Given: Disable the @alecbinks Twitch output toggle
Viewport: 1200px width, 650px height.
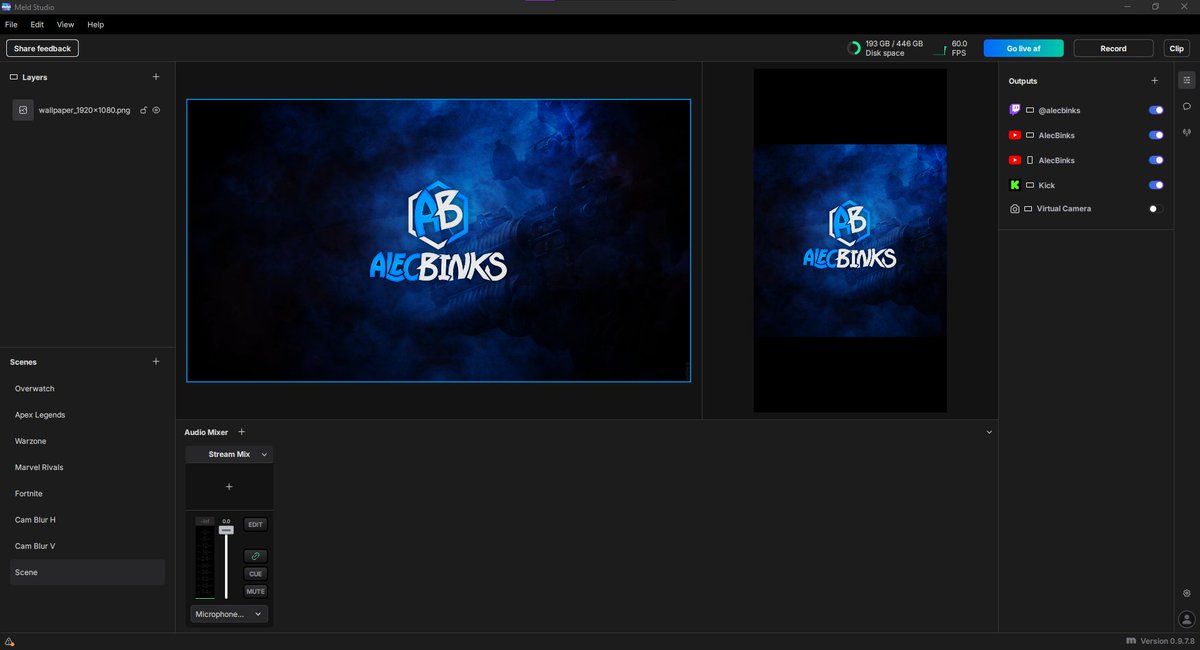Looking at the screenshot, I should pos(1156,110).
